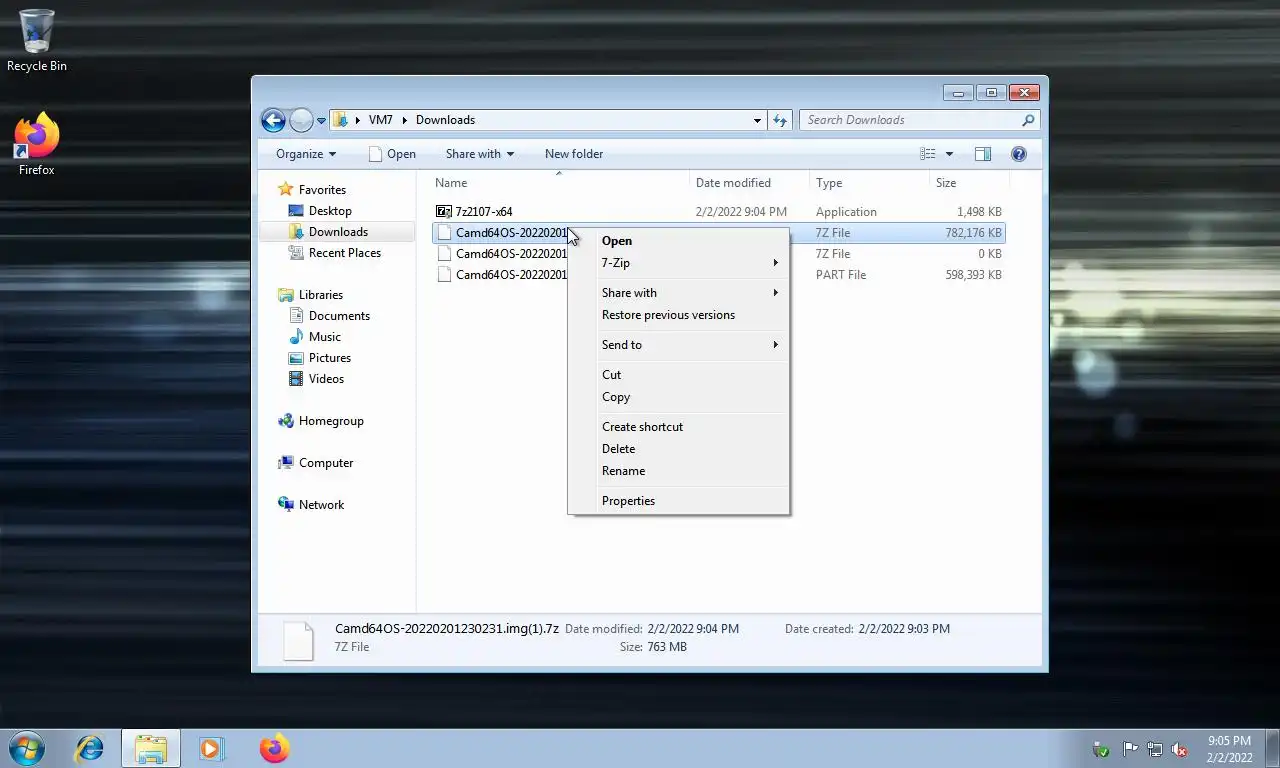Change the view with the views icon

point(928,154)
